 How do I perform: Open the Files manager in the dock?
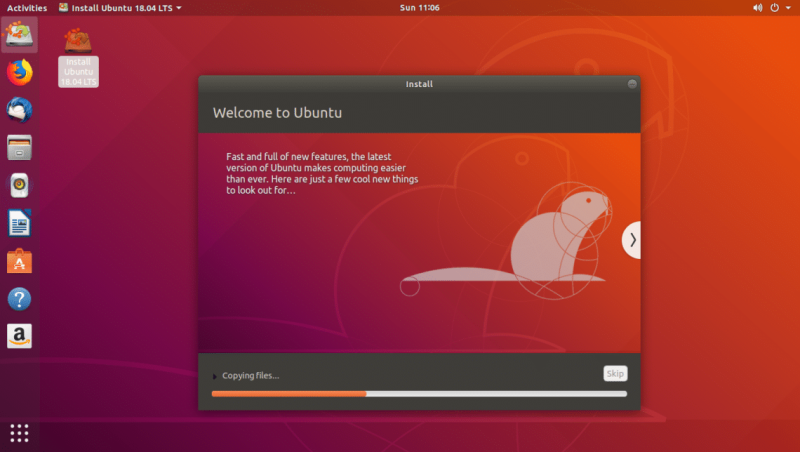tap(19, 147)
